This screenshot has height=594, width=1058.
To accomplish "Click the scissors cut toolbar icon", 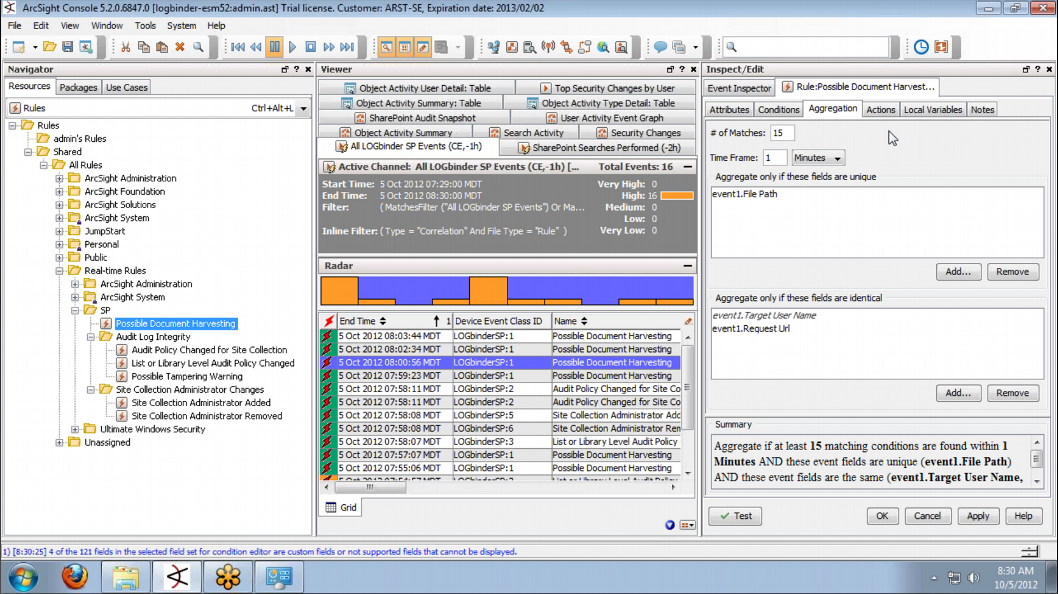I will (x=126, y=47).
